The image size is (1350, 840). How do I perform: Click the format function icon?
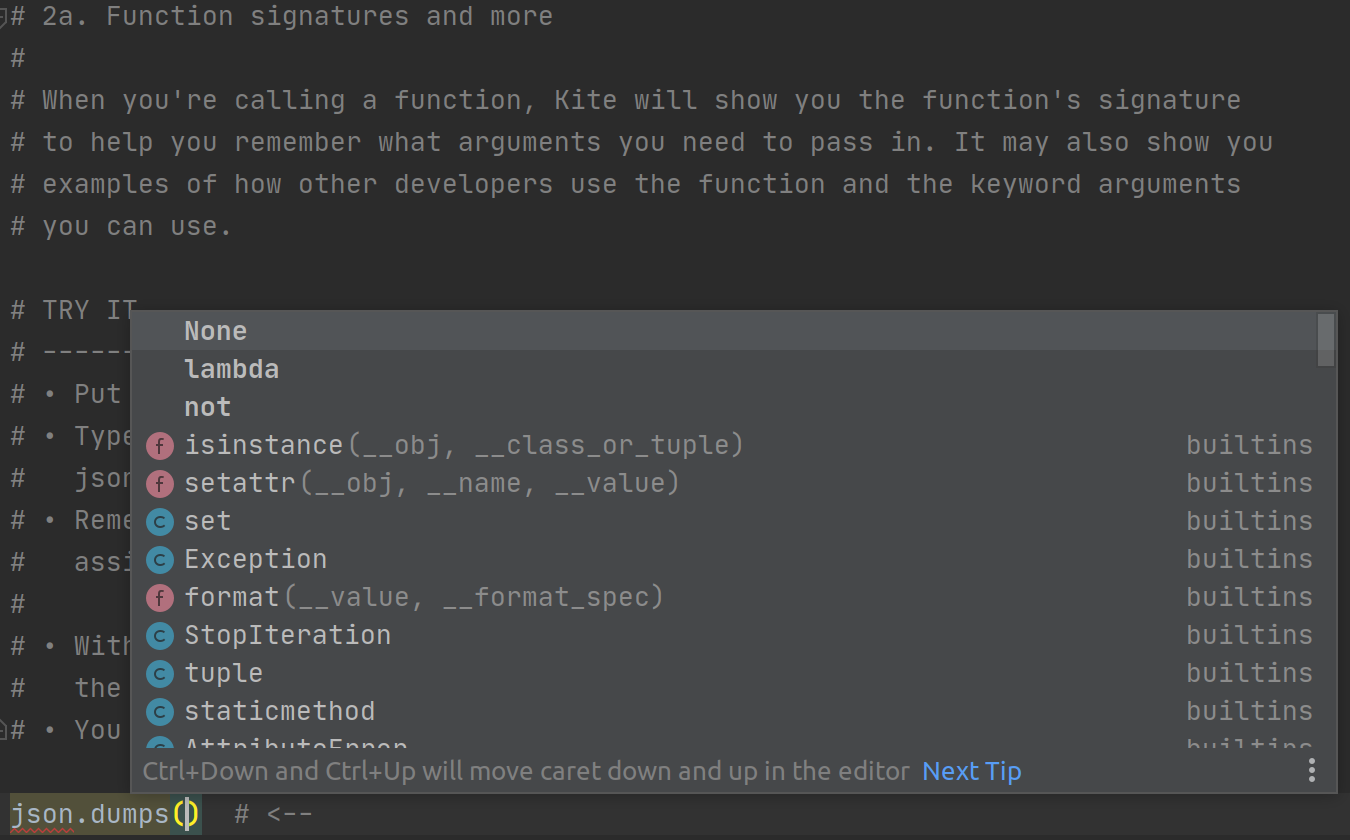tap(160, 597)
